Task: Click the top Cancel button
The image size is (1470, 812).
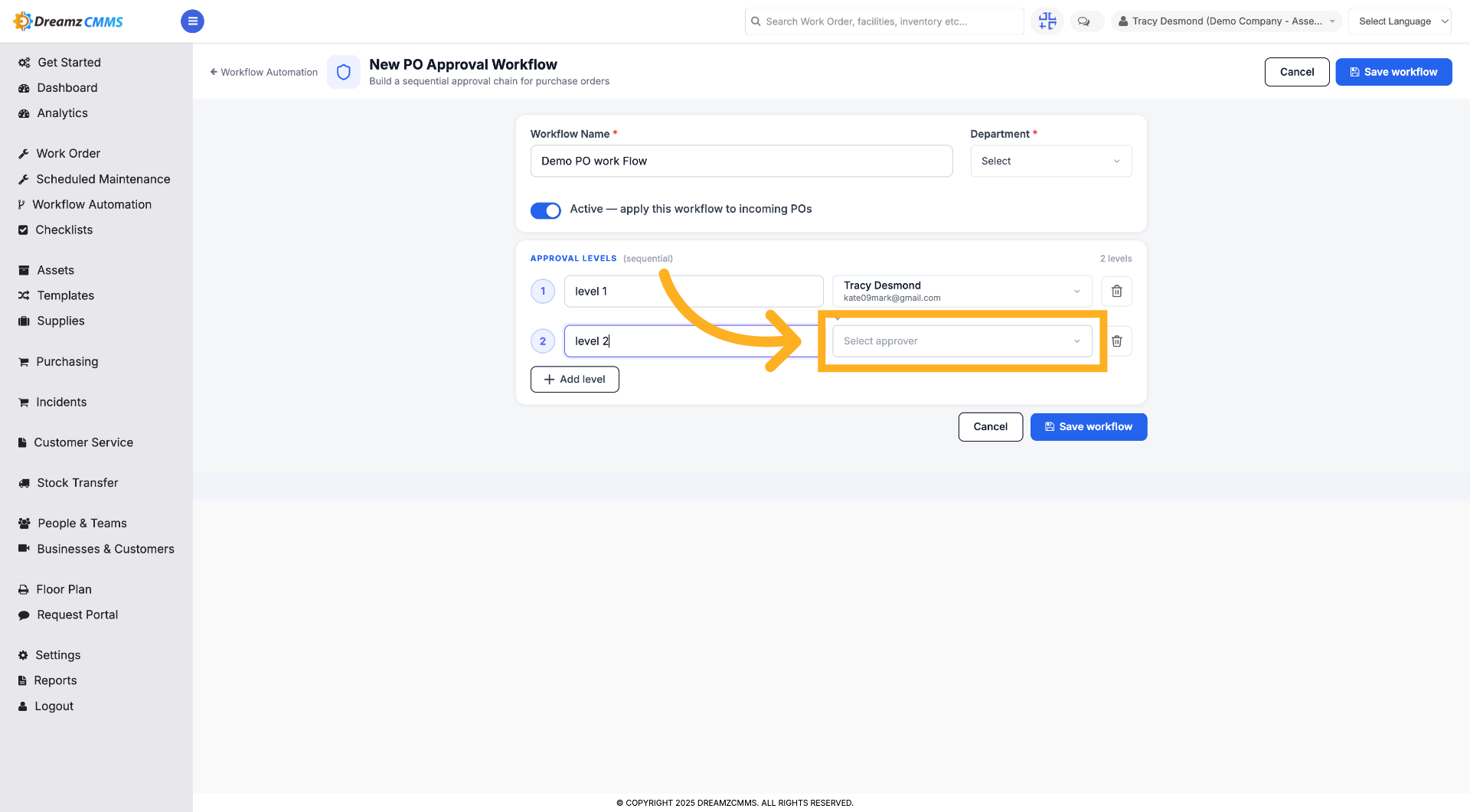Action: tap(1297, 72)
